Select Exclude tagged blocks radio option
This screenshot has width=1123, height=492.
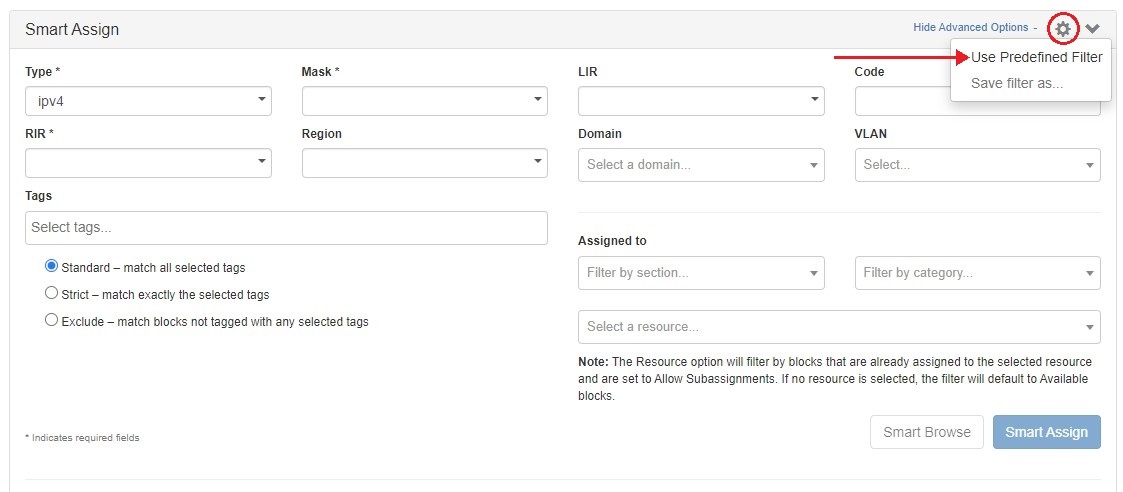click(52, 321)
